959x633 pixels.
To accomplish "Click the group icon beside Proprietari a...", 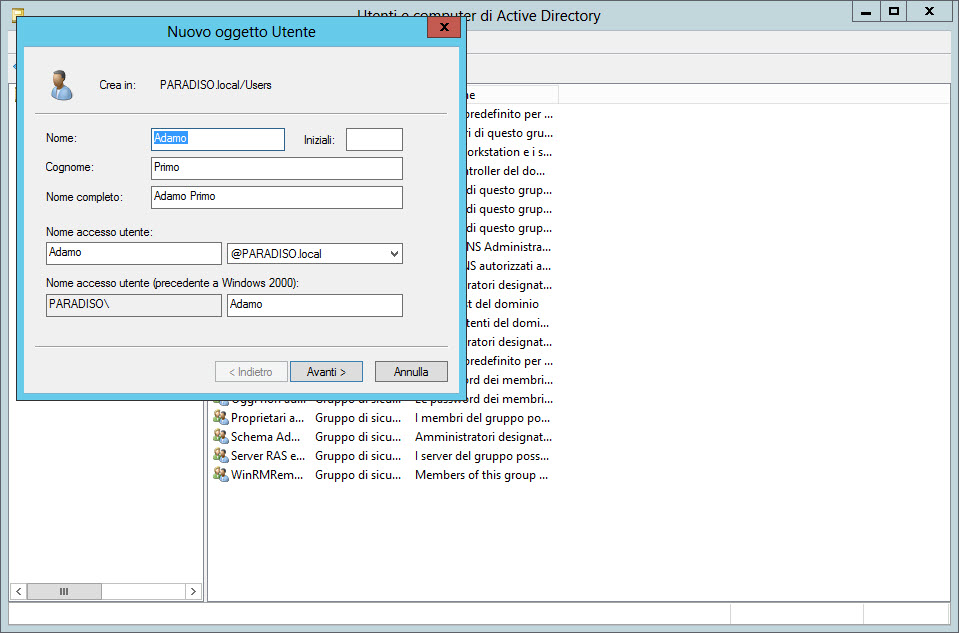I will click(x=221, y=418).
